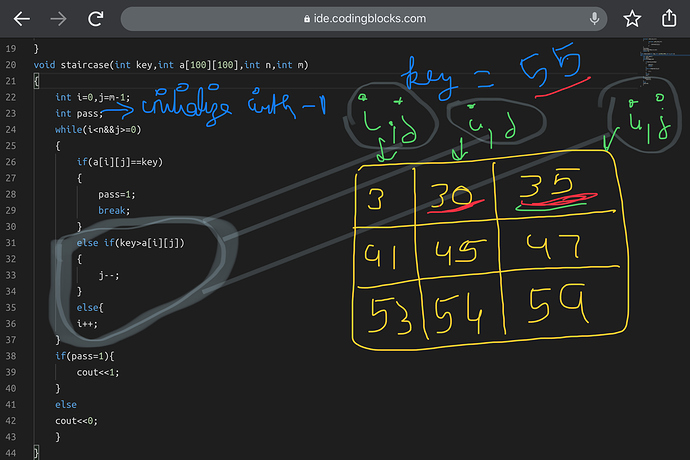Click the code 'while(i<n&&j>=0)'
Viewport: 690px width, 460px height.
pyautogui.click(x=98, y=129)
